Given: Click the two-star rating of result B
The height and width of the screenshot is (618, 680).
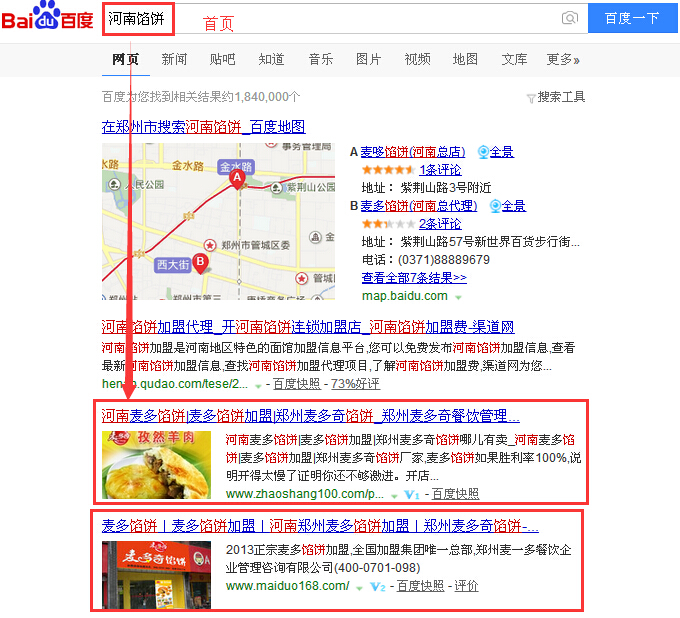Looking at the screenshot, I should [388, 224].
